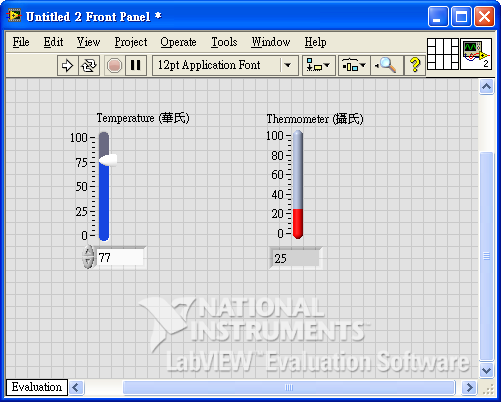Open the Window menu
Image resolution: width=501 pixels, height=402 pixels.
click(x=271, y=42)
